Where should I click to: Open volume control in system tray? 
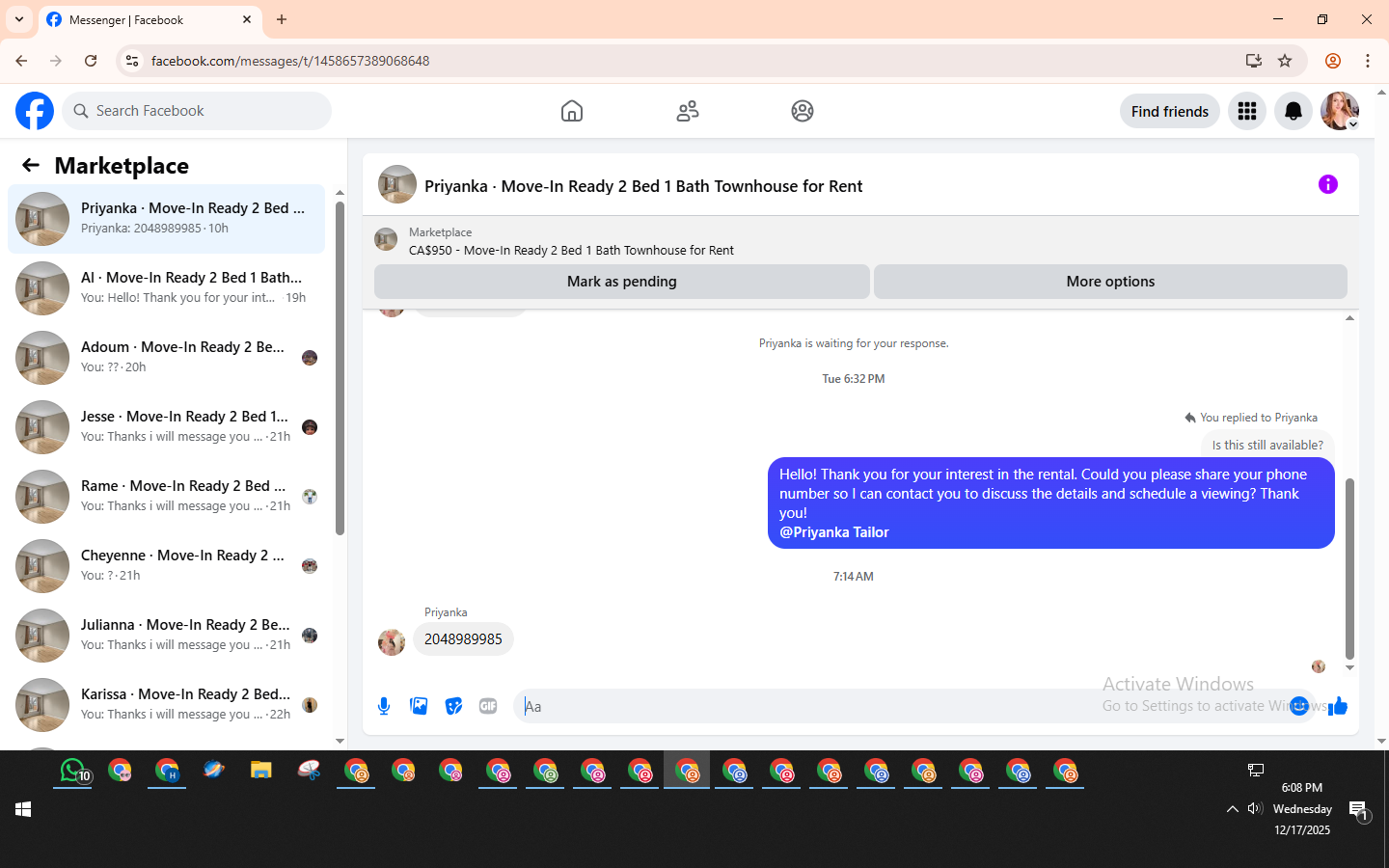coord(1255,809)
